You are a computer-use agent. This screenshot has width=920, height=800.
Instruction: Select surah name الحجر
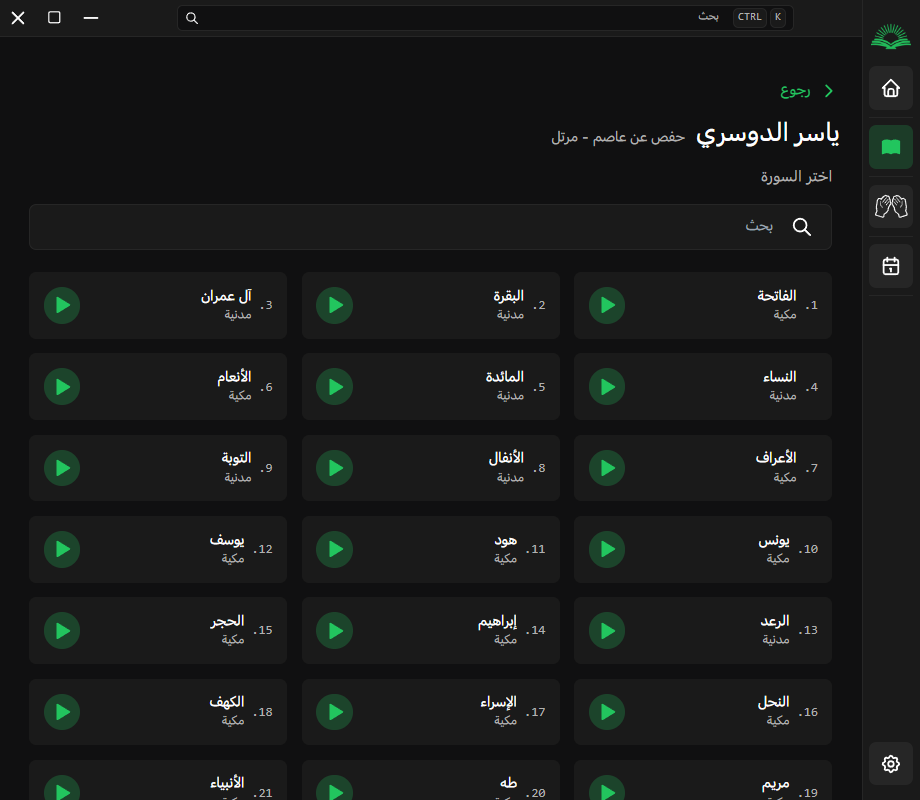(227, 620)
